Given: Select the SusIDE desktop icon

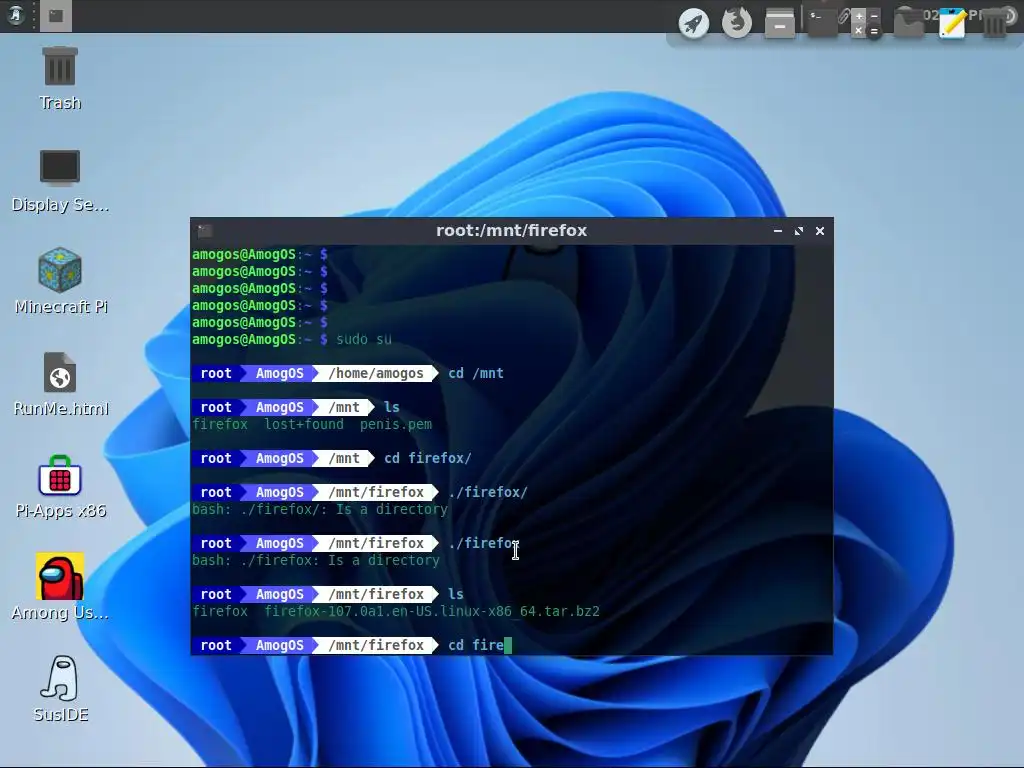Looking at the screenshot, I should (x=60, y=689).
